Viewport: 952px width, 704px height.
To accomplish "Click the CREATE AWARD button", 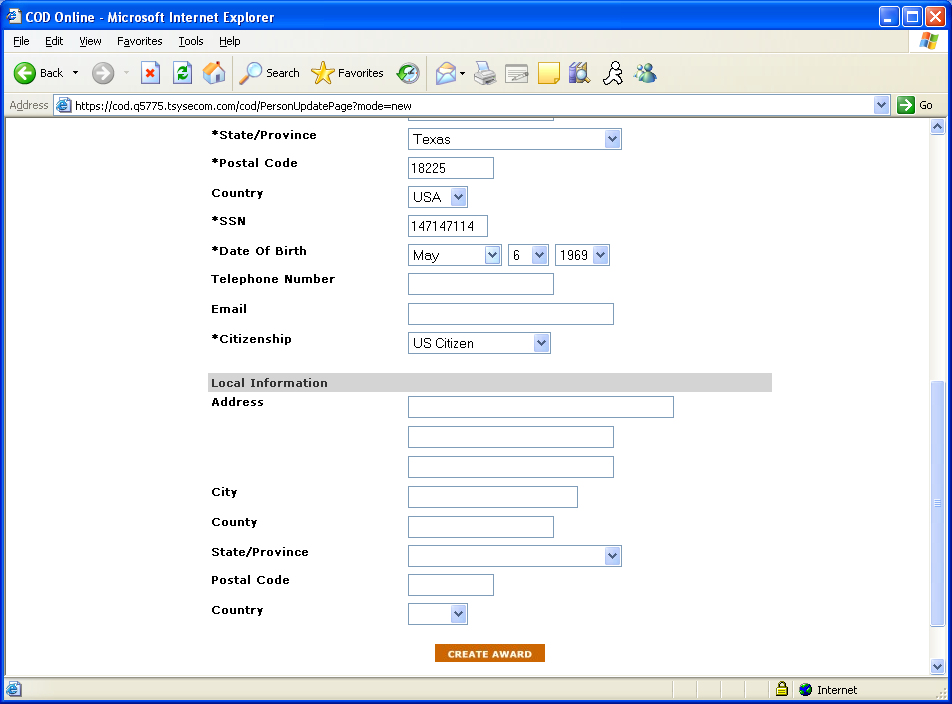I will [x=489, y=654].
